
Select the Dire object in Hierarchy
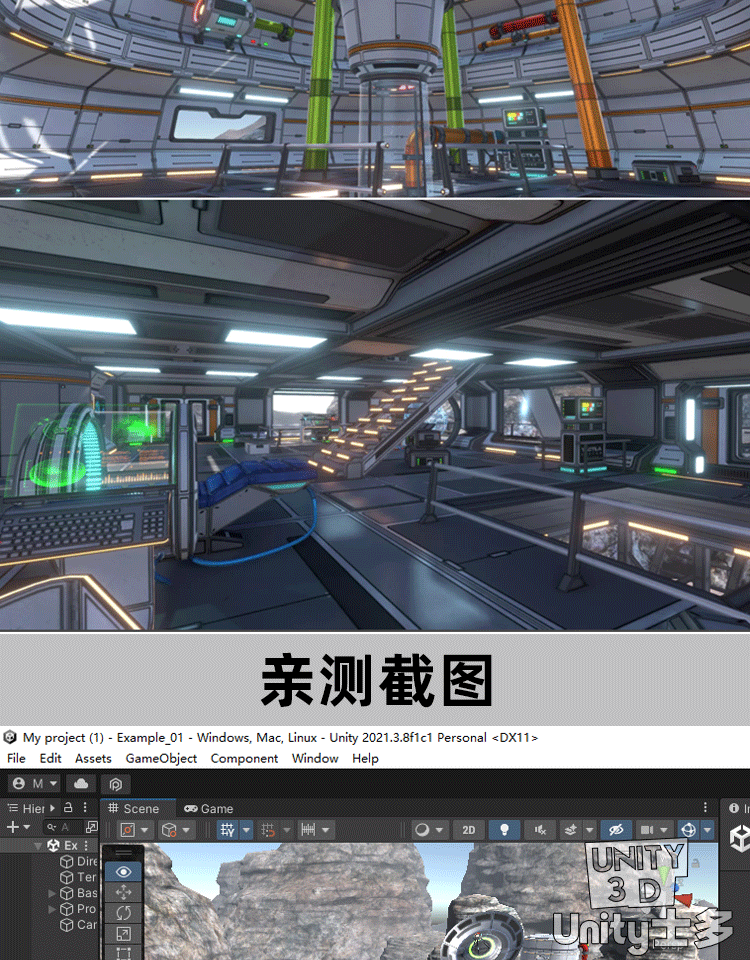click(79, 861)
